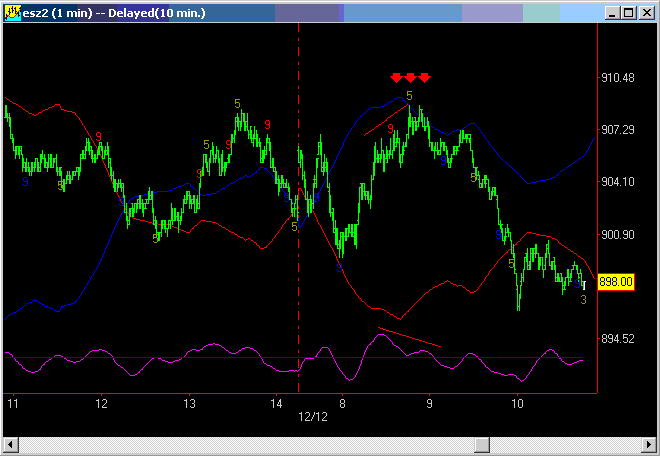Screen dimensions: 660x456
Task: Click the 14 hour label on time axis
Action: pyautogui.click(x=277, y=404)
